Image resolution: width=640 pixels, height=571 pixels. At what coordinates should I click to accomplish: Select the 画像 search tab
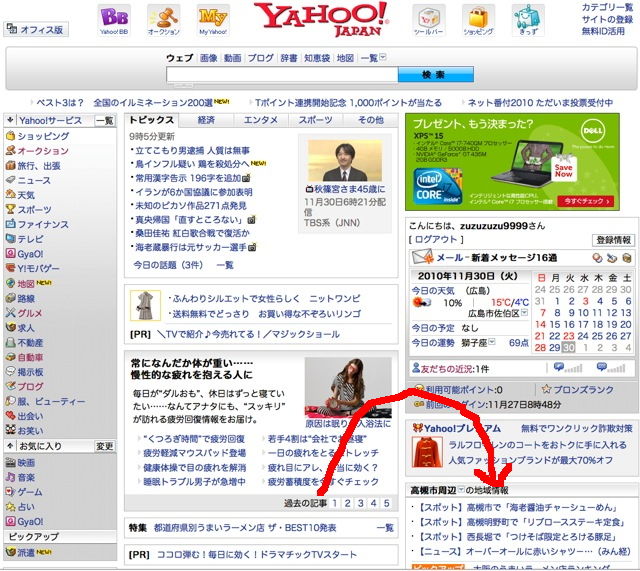tap(209, 58)
